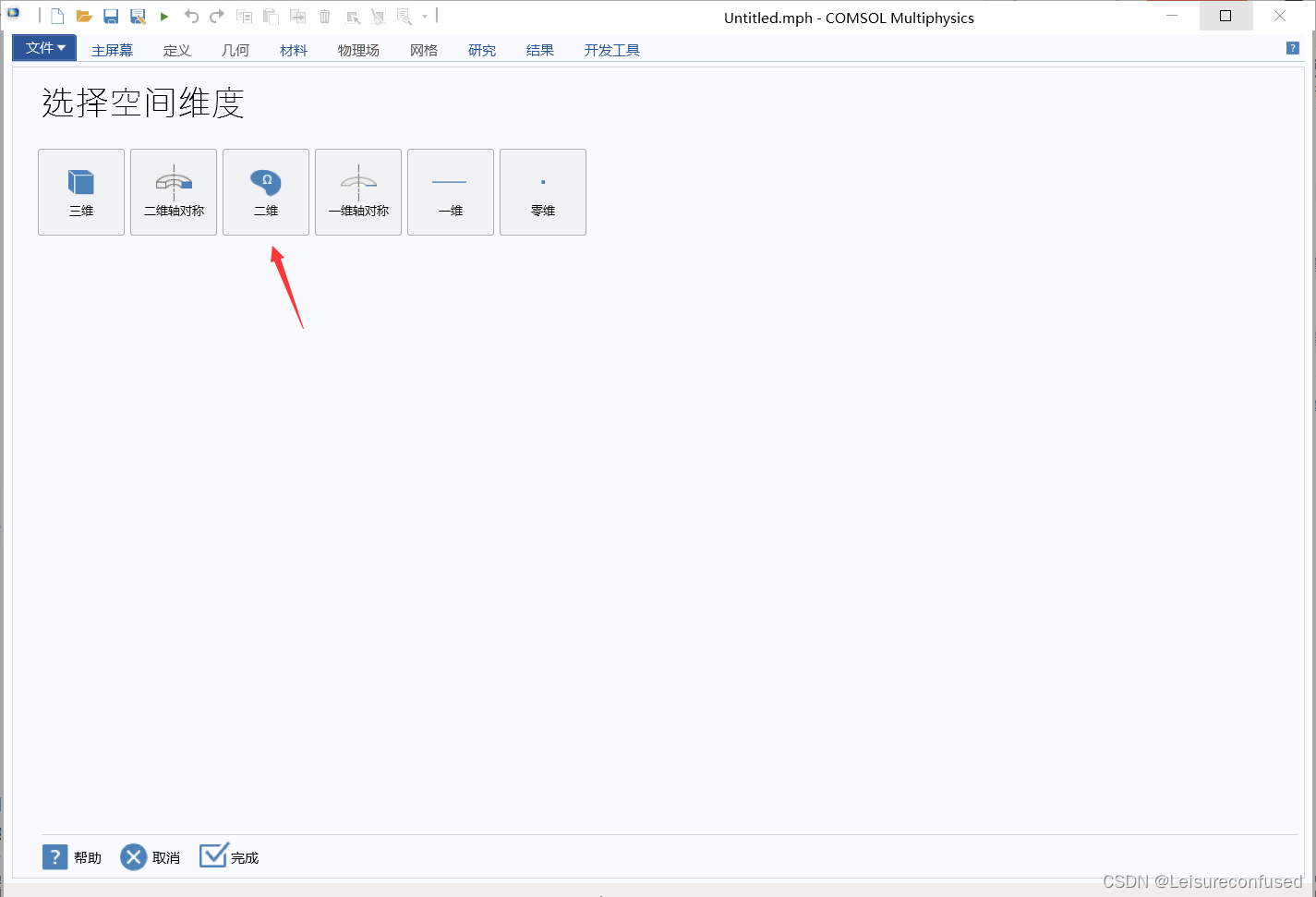
Task: Click the 取消 cancel button
Action: [151, 857]
